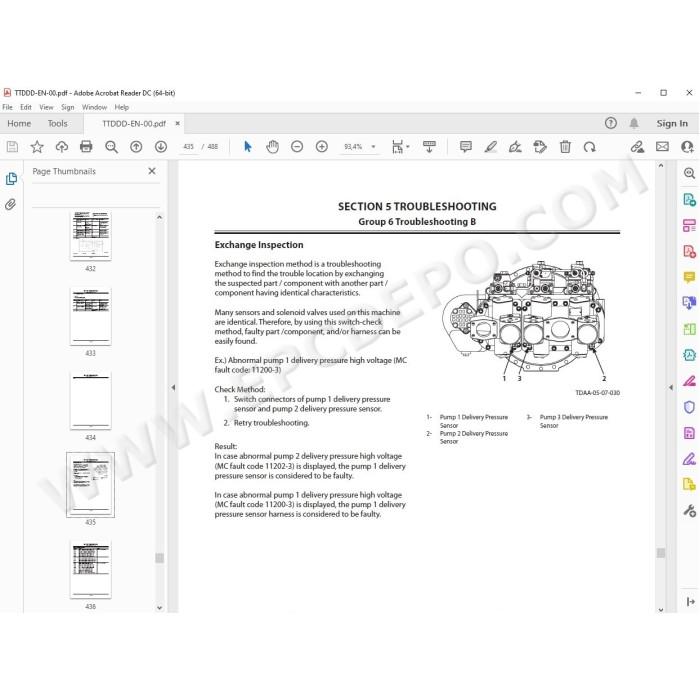Add a sticky note comment
The width and height of the screenshot is (700, 700).
(466, 146)
